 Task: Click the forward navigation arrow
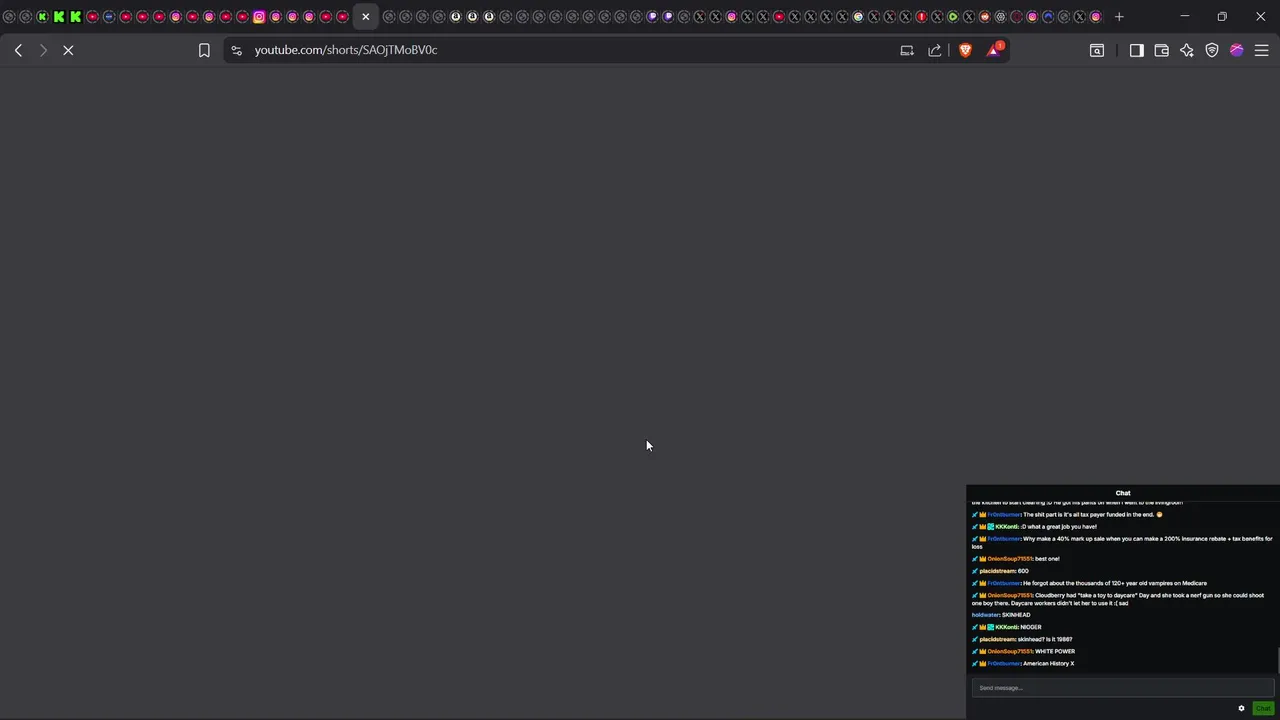tap(43, 50)
